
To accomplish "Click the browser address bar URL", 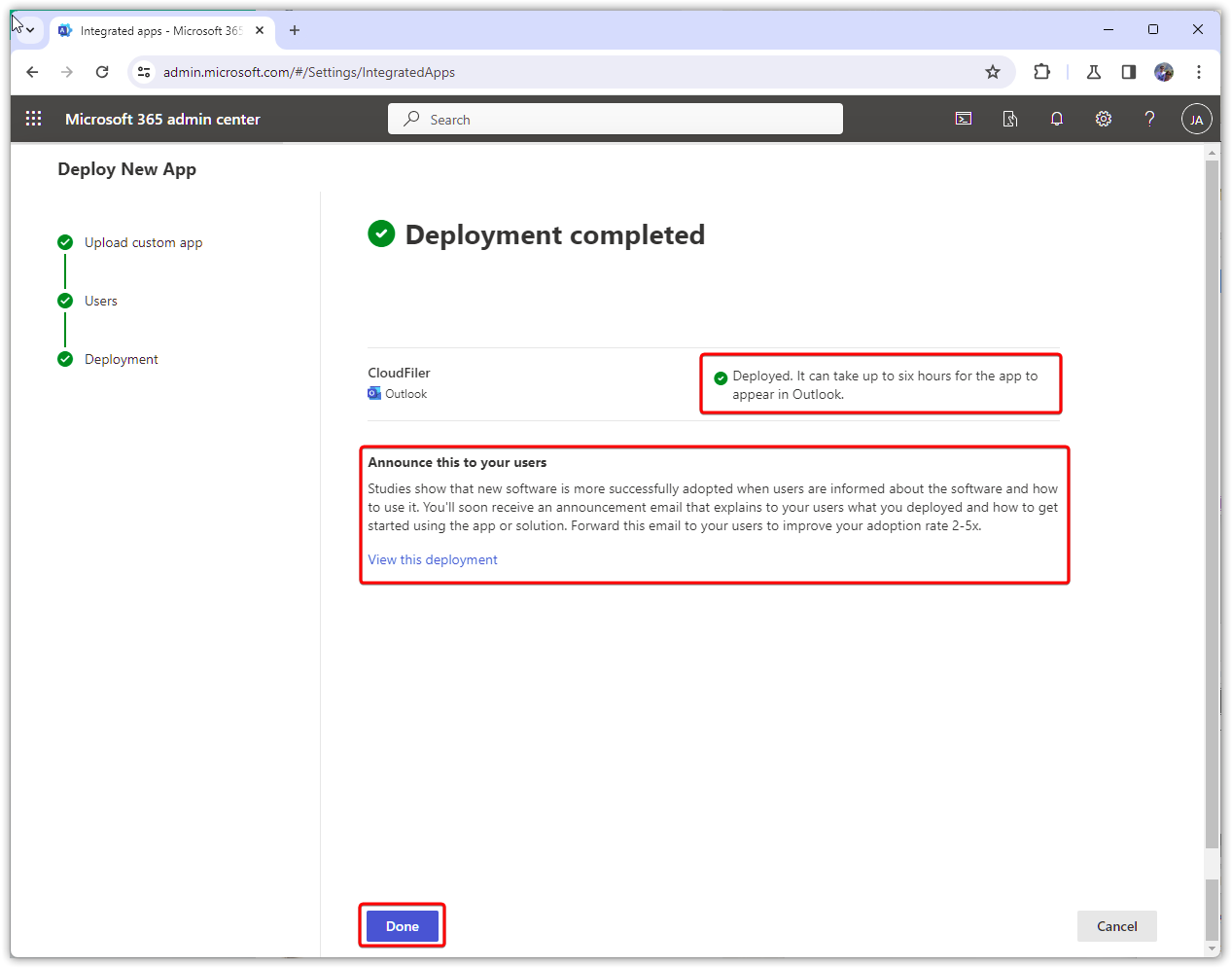I will (309, 72).
